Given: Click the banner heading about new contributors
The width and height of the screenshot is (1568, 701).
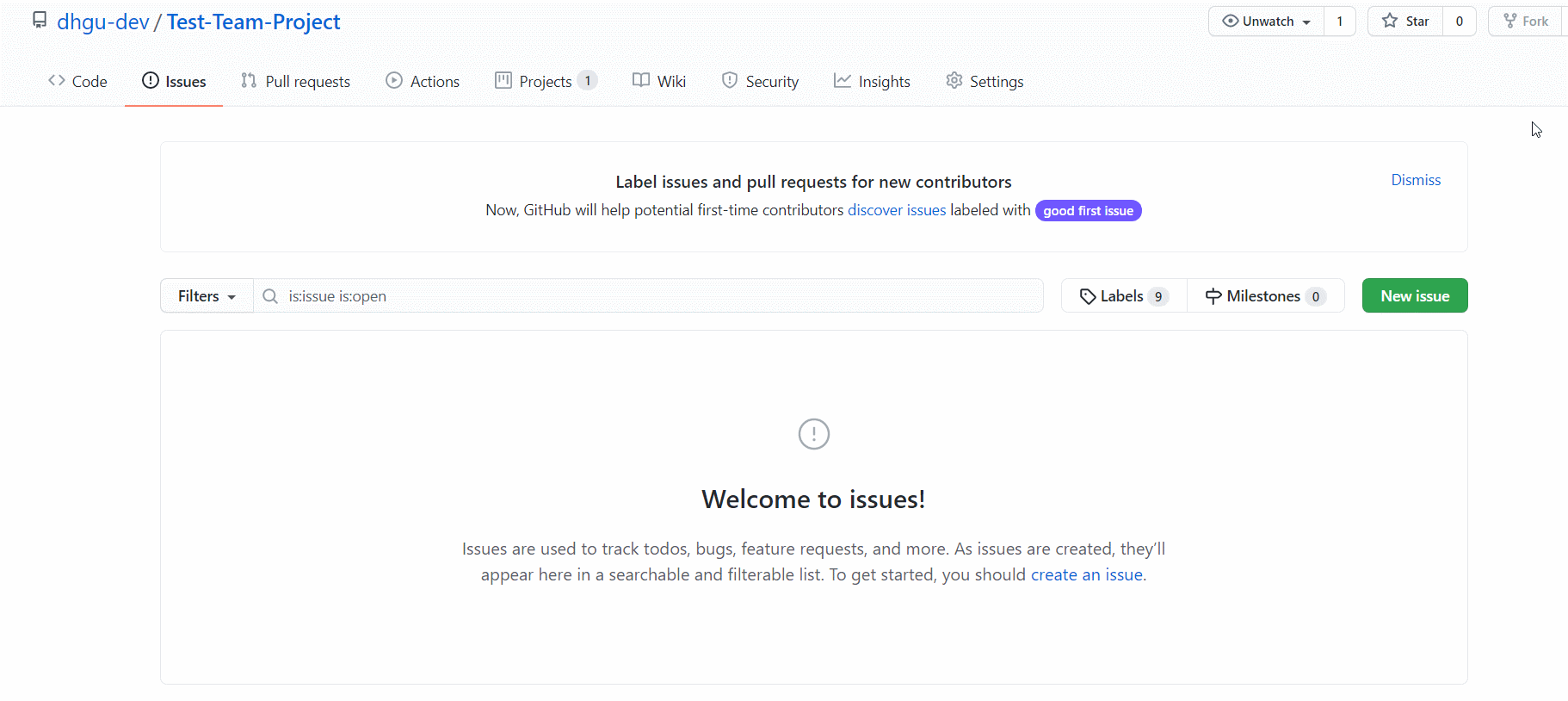Looking at the screenshot, I should click(813, 182).
